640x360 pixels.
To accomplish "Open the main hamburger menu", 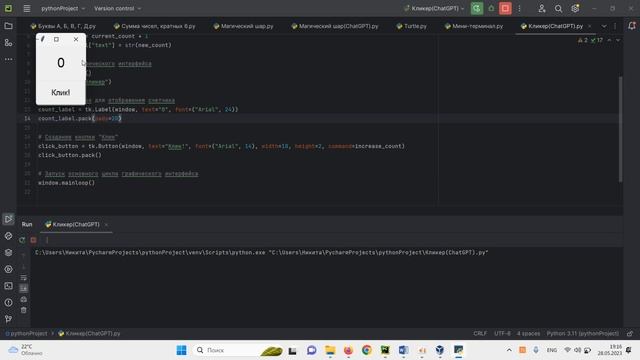I will [x=27, y=8].
